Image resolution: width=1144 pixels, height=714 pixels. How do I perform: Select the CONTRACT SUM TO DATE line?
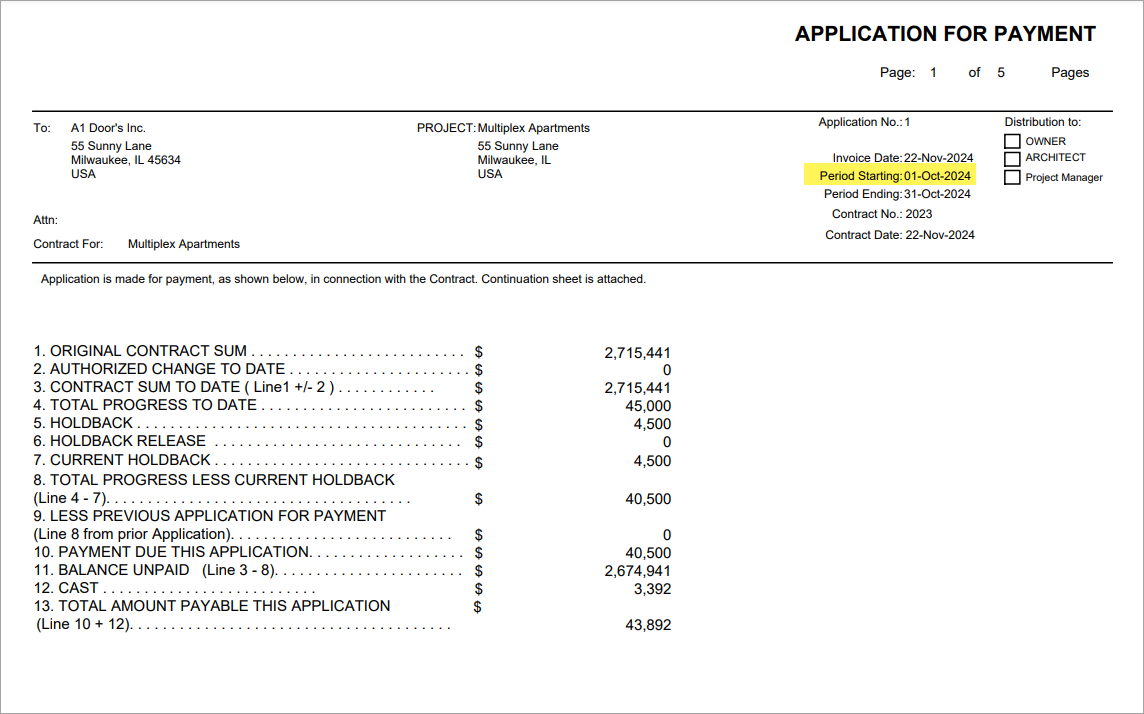[184, 387]
